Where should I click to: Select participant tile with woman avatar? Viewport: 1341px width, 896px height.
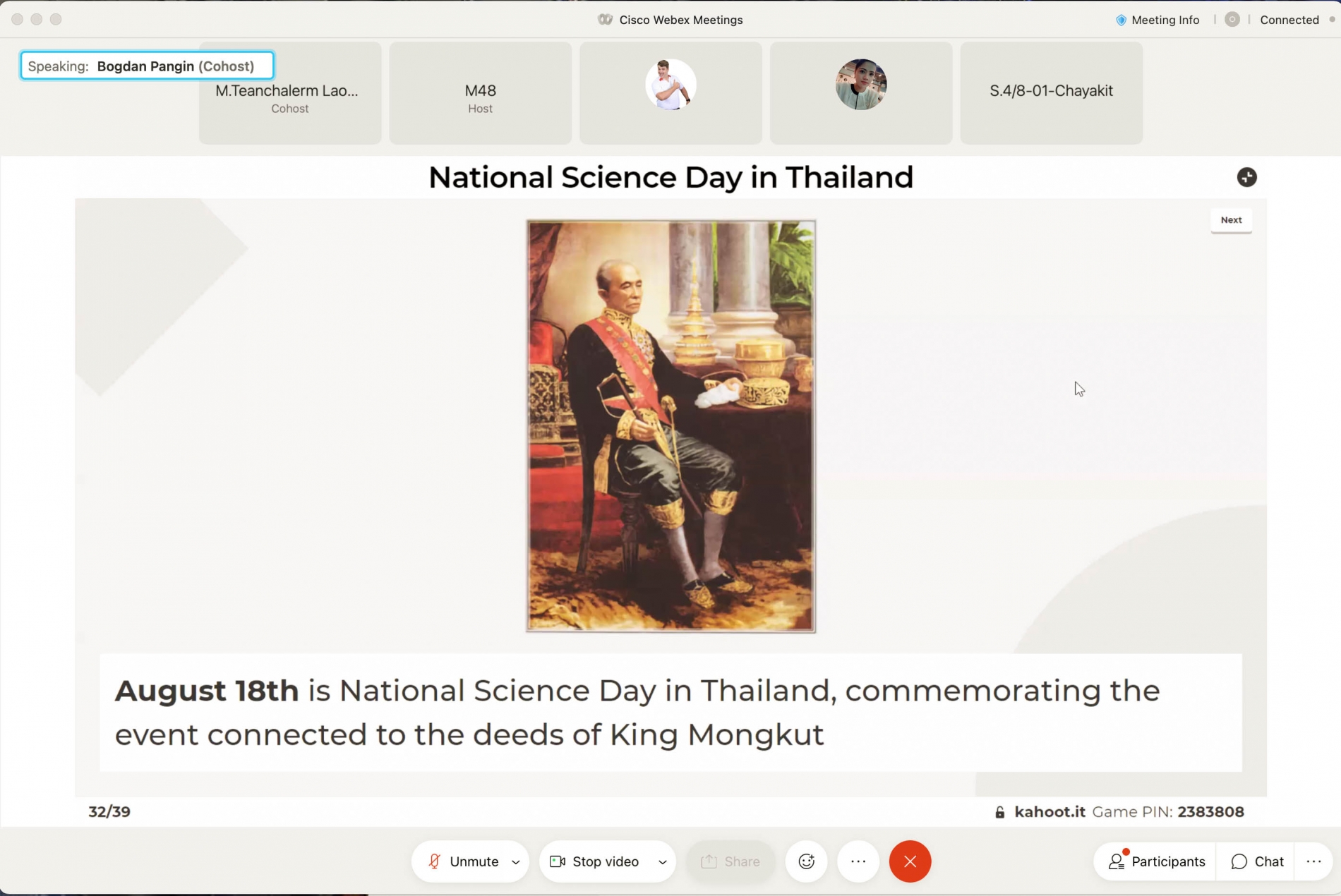tap(861, 93)
